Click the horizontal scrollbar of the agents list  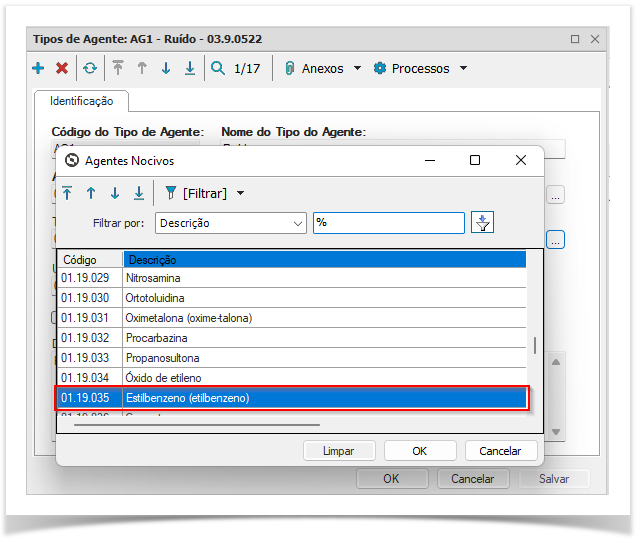(197, 425)
